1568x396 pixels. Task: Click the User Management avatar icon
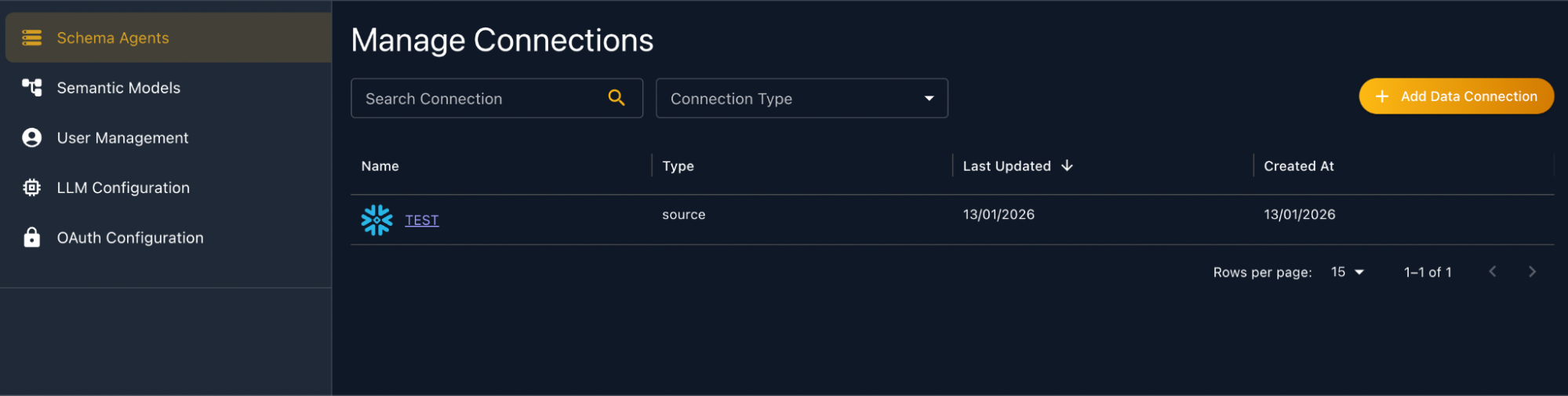(x=31, y=138)
